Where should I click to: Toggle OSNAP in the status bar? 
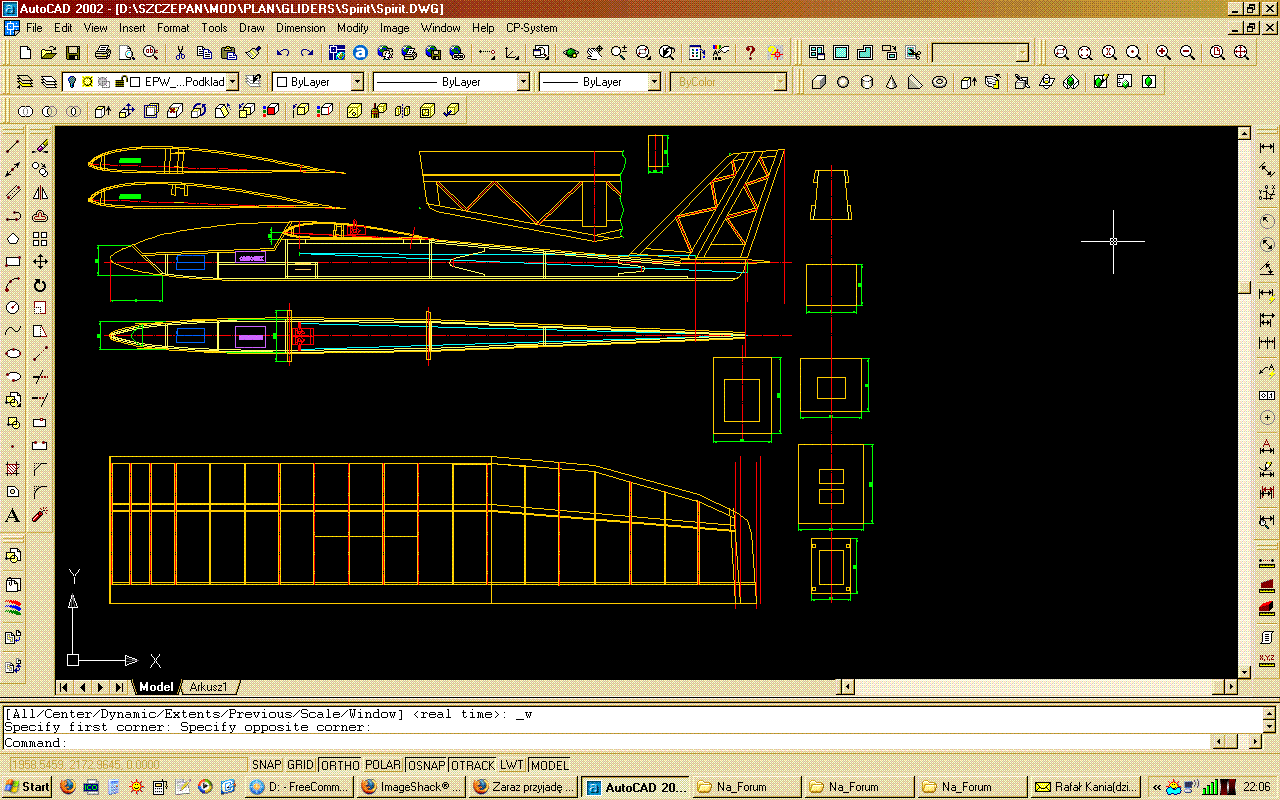(427, 765)
